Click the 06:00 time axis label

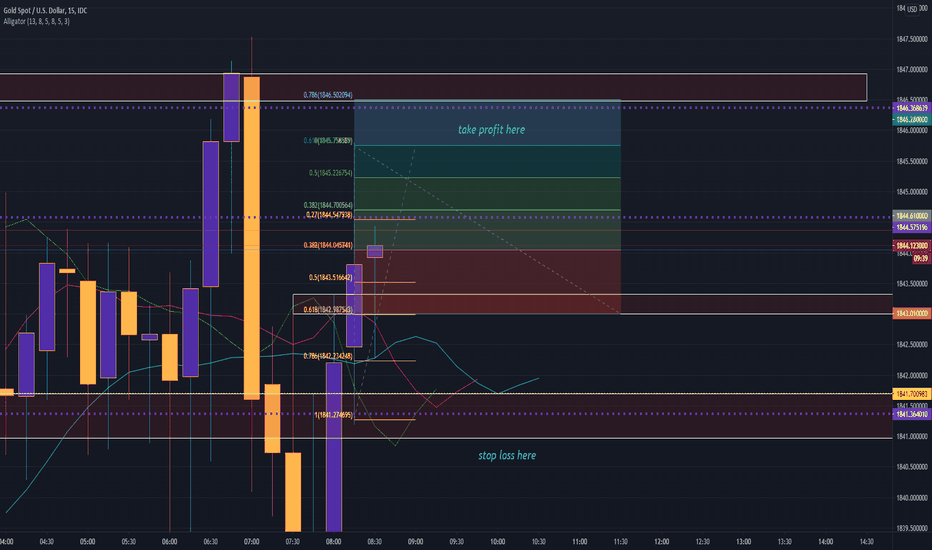point(169,542)
